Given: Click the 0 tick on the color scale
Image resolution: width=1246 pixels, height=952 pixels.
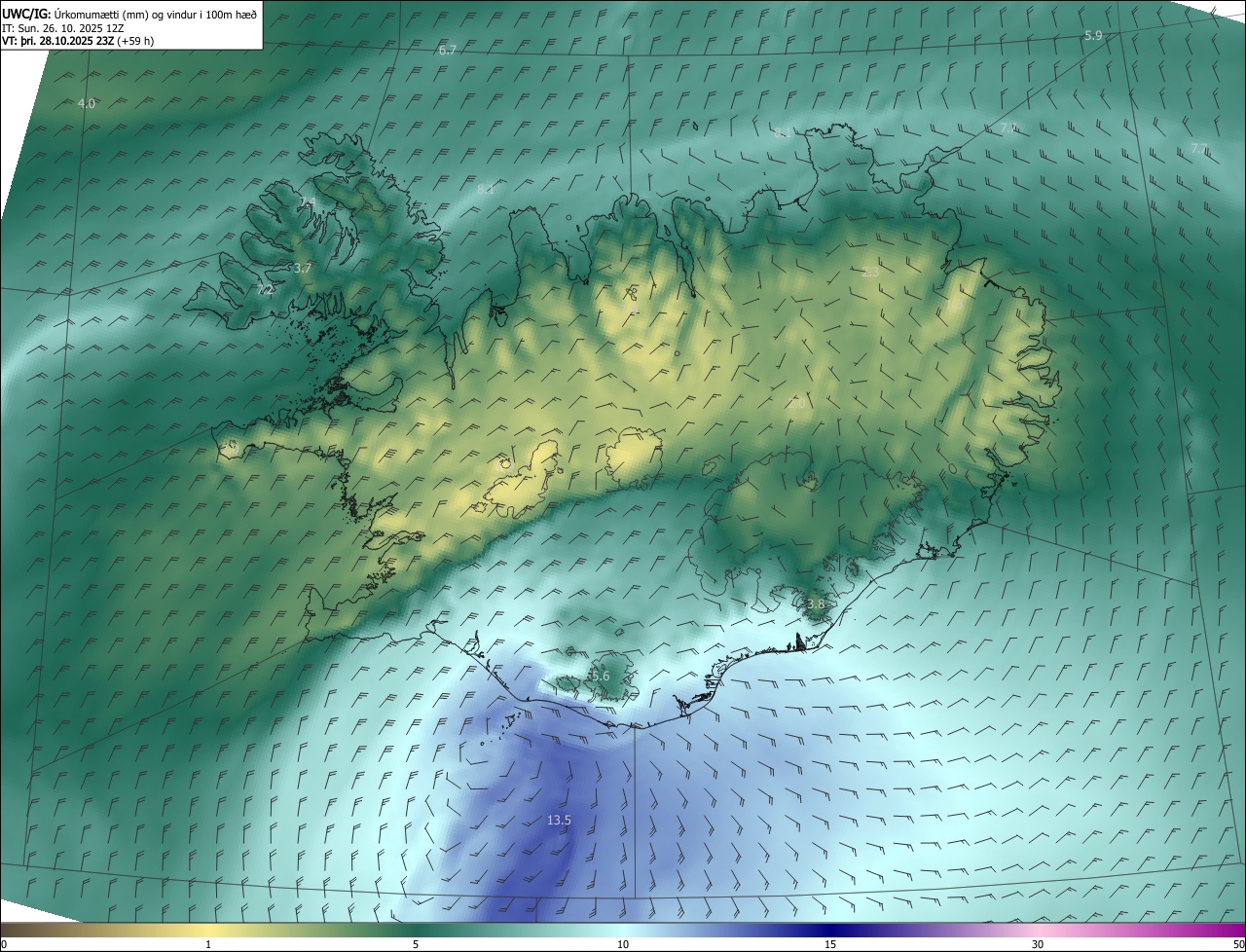Looking at the screenshot, I should click(4, 944).
